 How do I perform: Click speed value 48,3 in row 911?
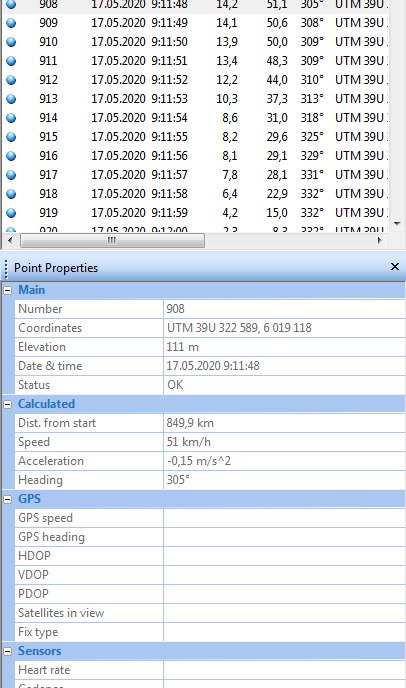[x=277, y=61]
